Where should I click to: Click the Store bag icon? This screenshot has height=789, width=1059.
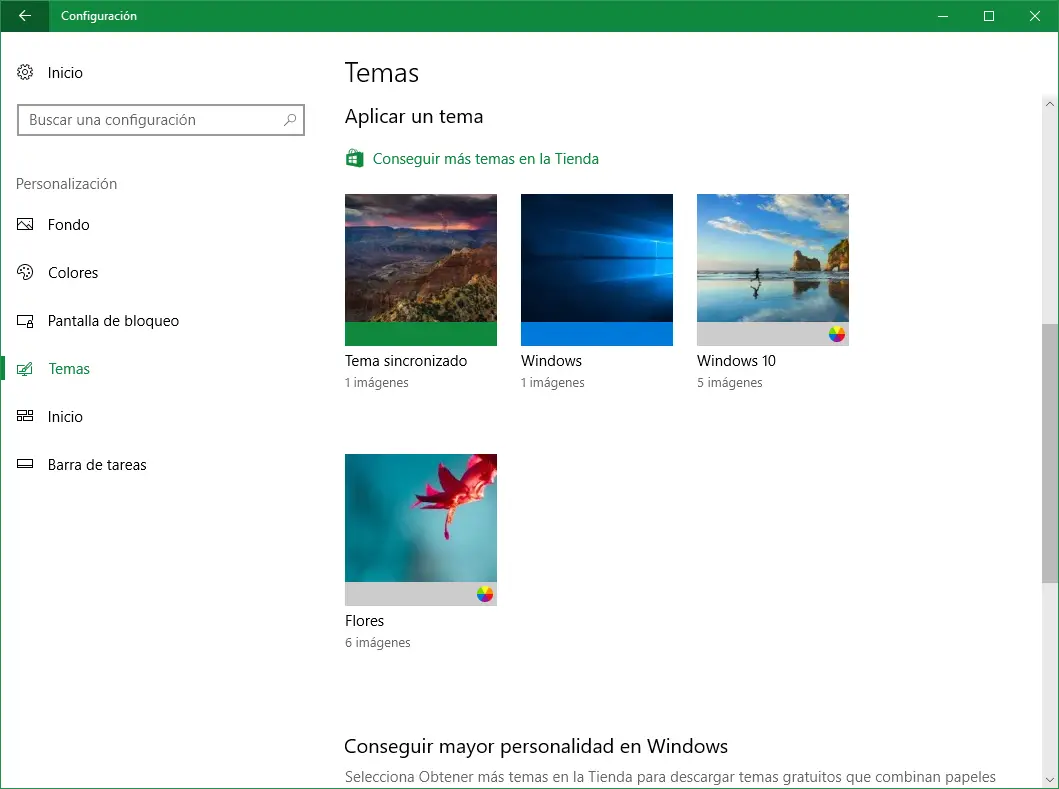(x=355, y=159)
